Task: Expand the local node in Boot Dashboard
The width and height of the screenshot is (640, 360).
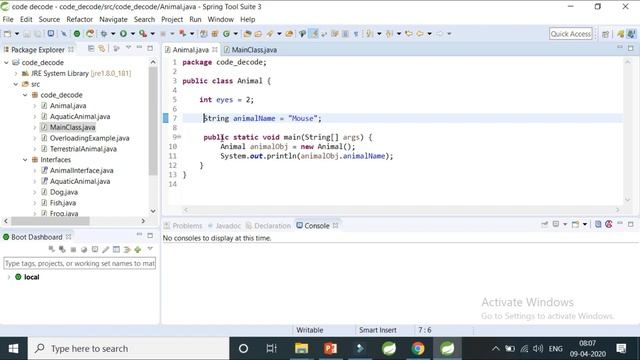Action: coord(9,277)
